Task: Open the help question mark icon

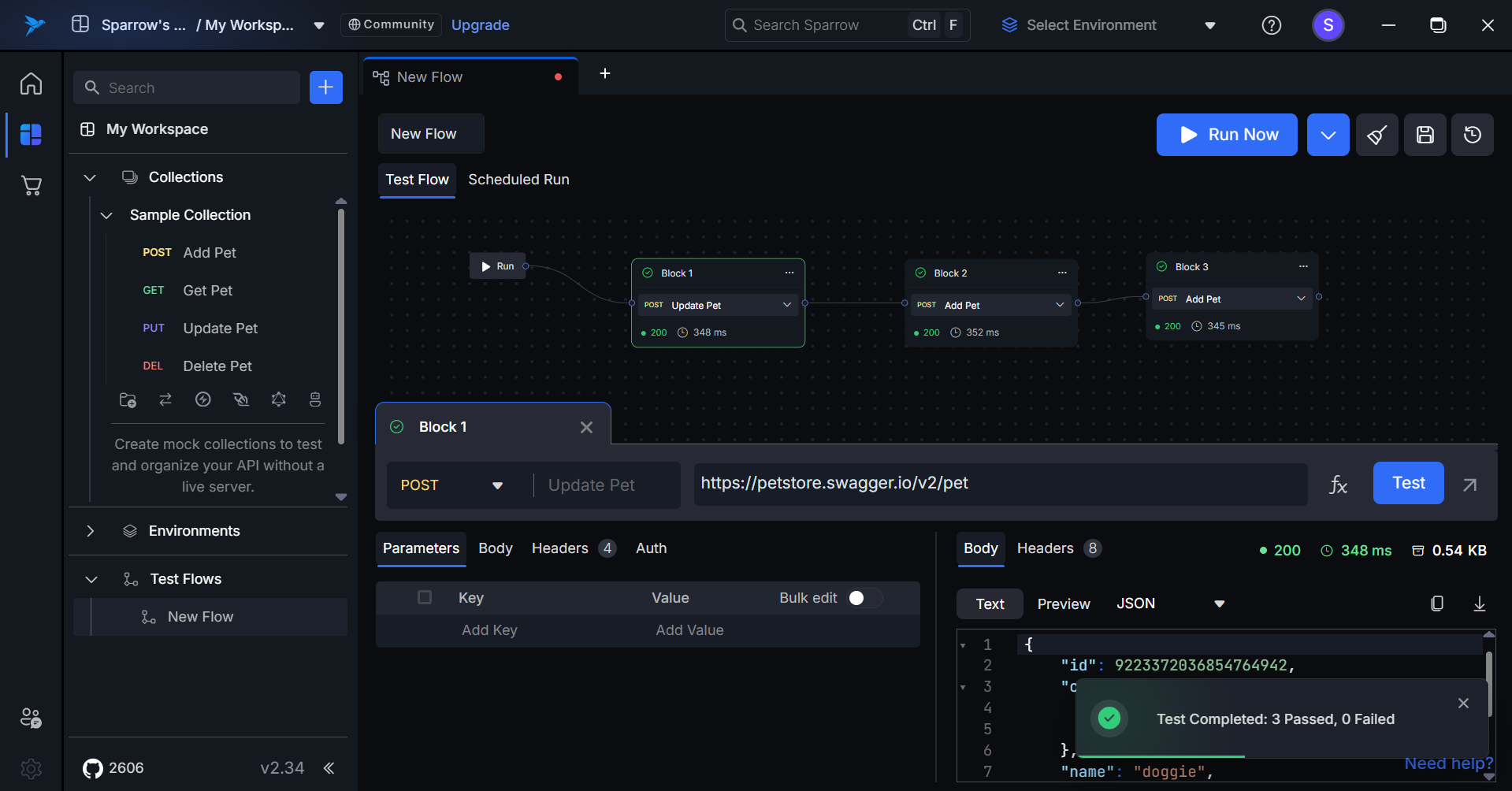Action: 1271,25
